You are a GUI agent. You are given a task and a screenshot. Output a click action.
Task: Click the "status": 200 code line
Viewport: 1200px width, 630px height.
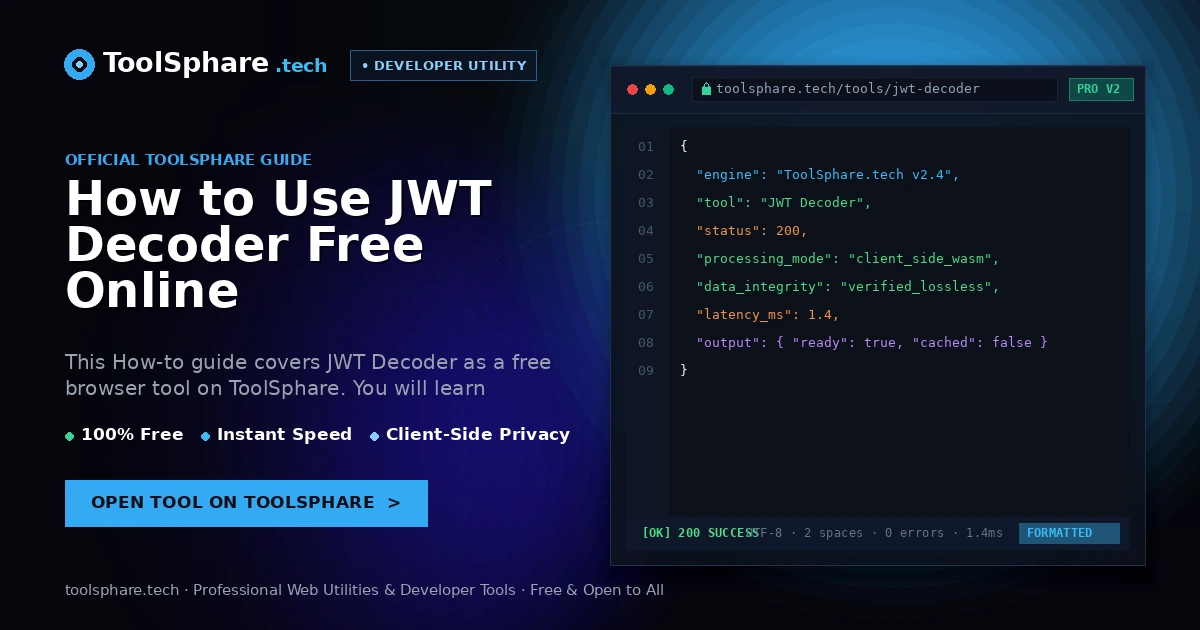[752, 231]
